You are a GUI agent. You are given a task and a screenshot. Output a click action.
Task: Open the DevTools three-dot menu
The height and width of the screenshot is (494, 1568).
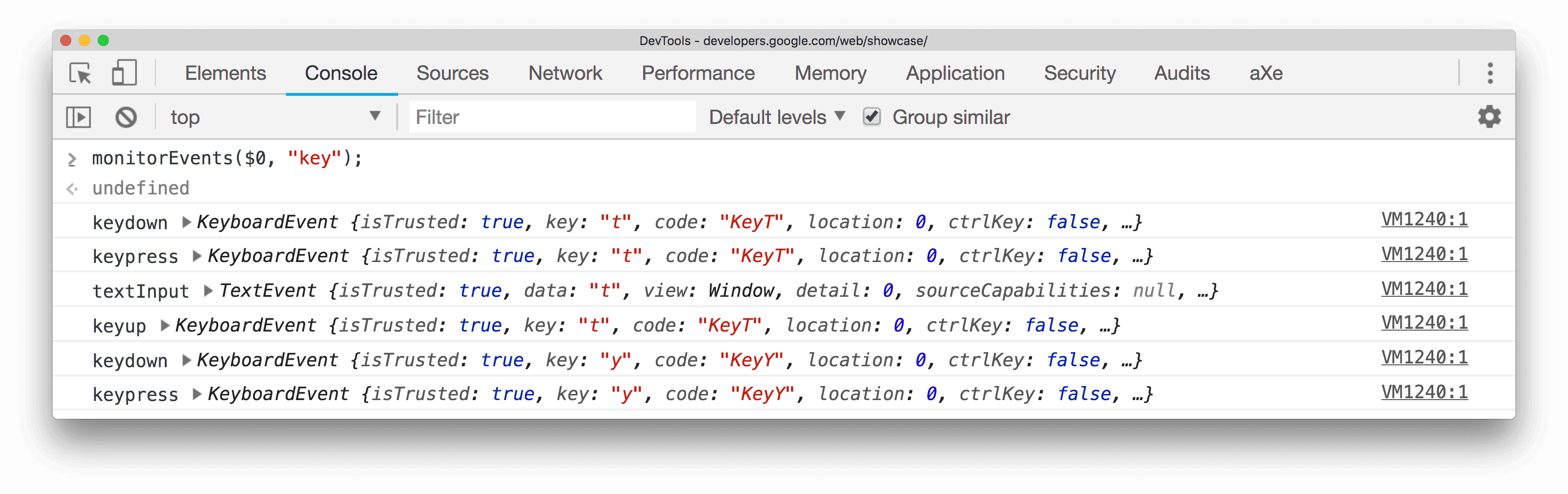coord(1490,73)
